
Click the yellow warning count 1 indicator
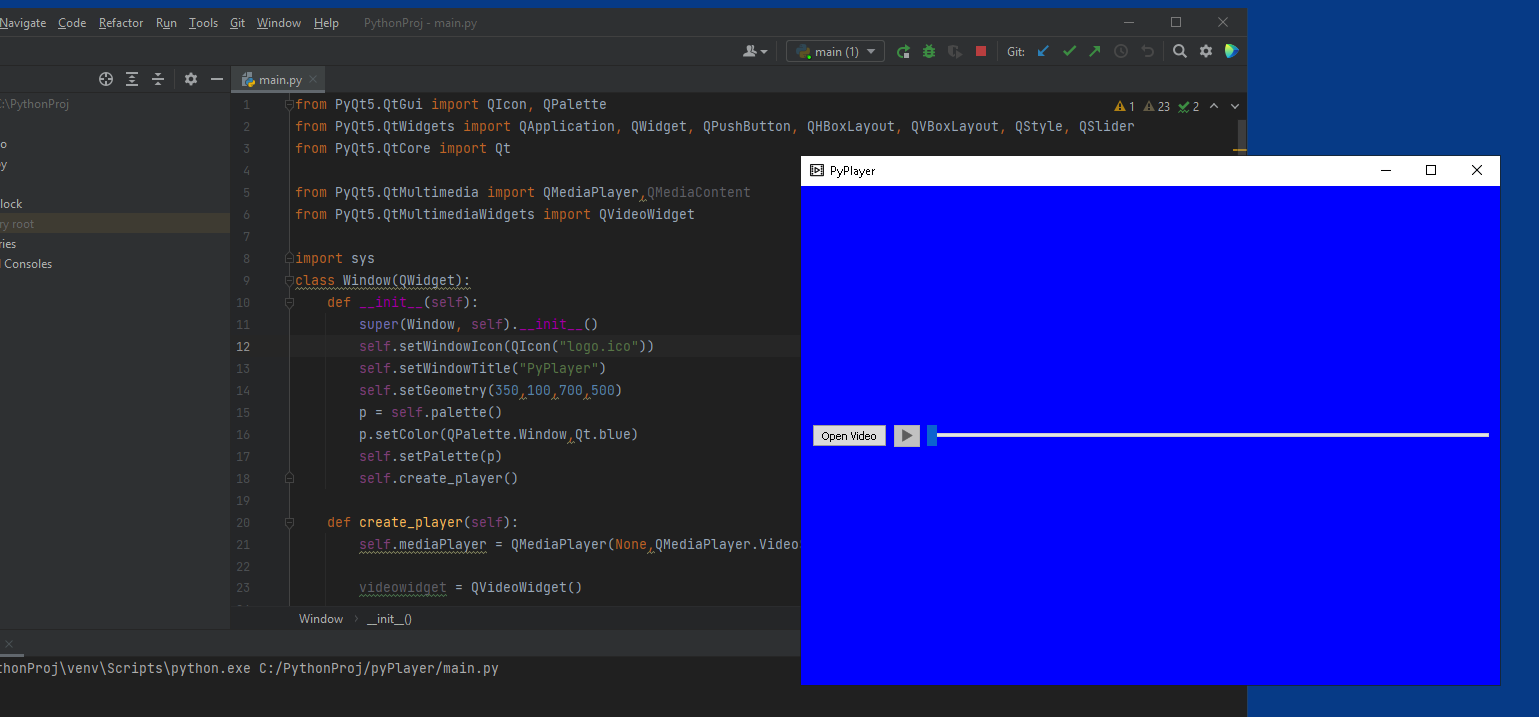tap(1125, 106)
